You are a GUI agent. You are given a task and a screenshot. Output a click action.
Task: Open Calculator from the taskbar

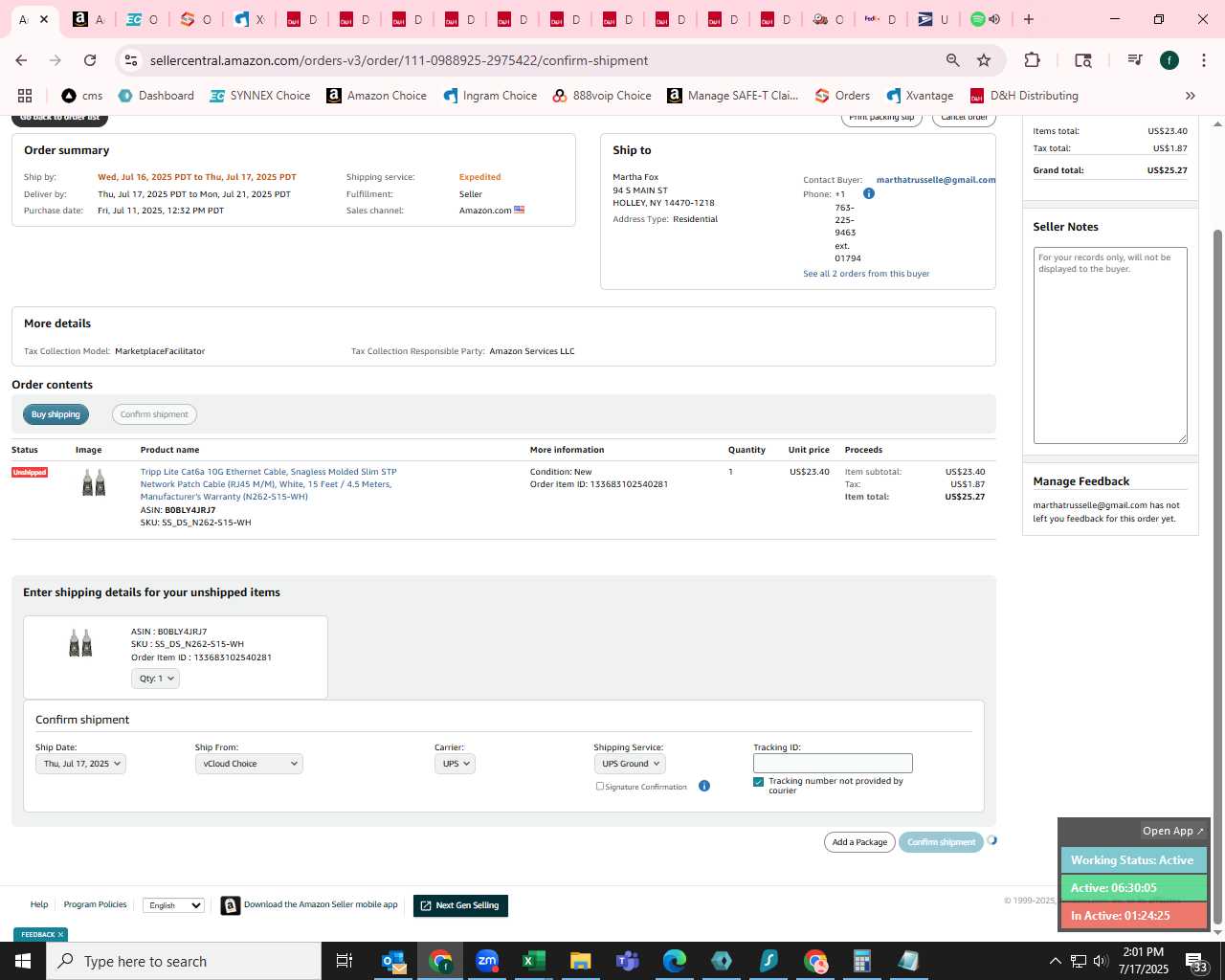pos(861,961)
